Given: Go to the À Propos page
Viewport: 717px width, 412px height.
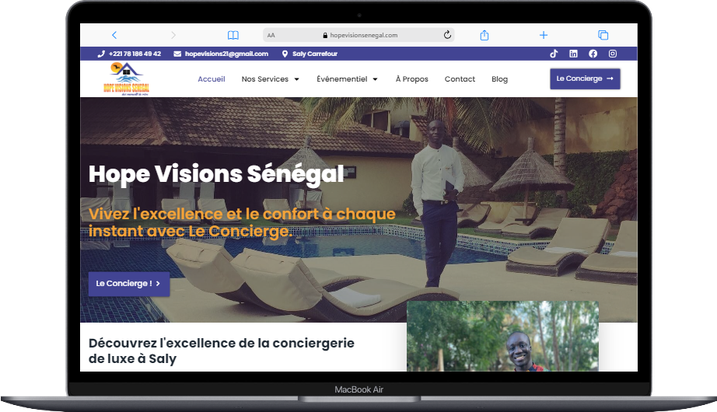Looking at the screenshot, I should click(x=412, y=79).
